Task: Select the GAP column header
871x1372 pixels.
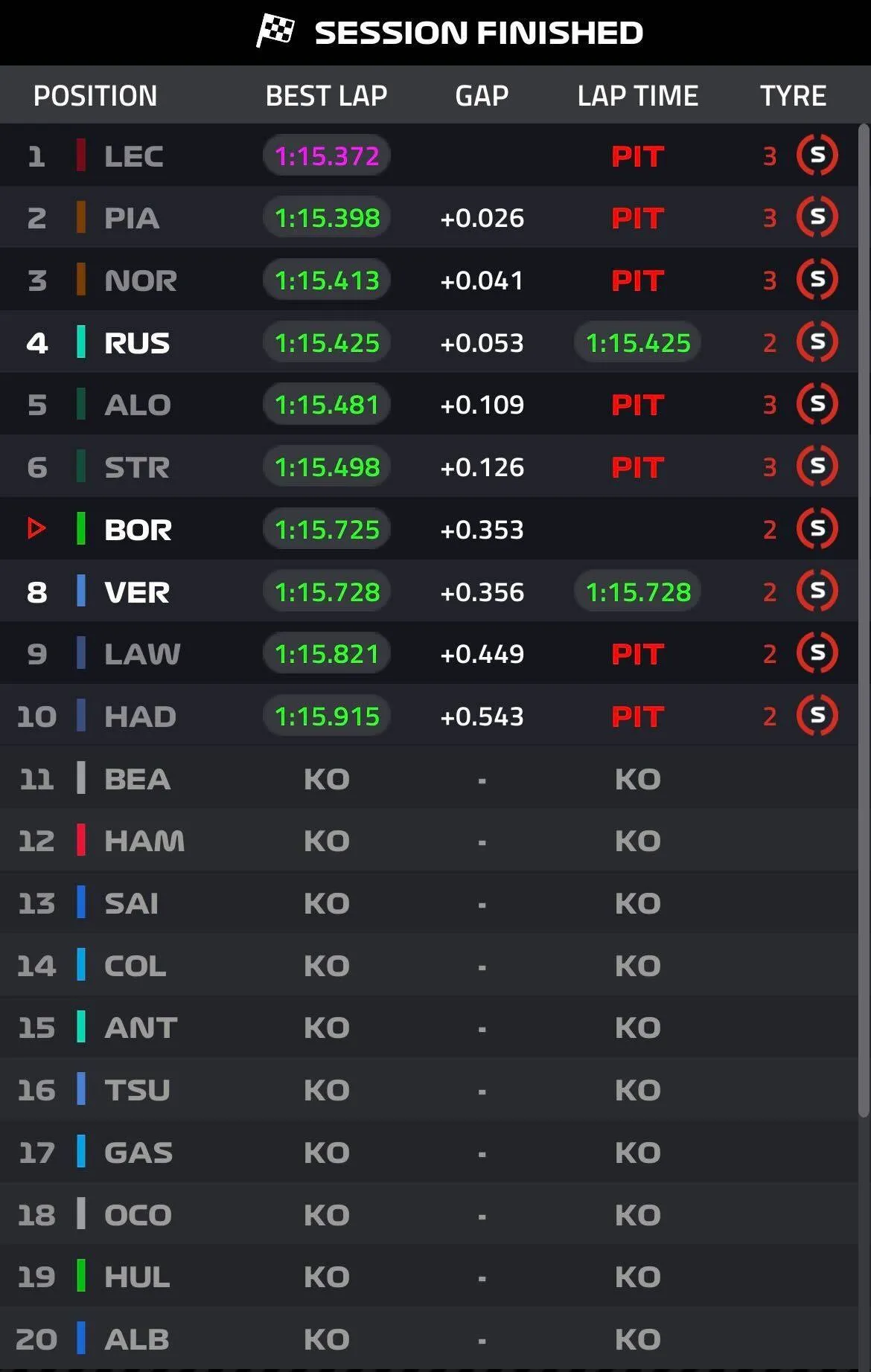Action: 482,95
